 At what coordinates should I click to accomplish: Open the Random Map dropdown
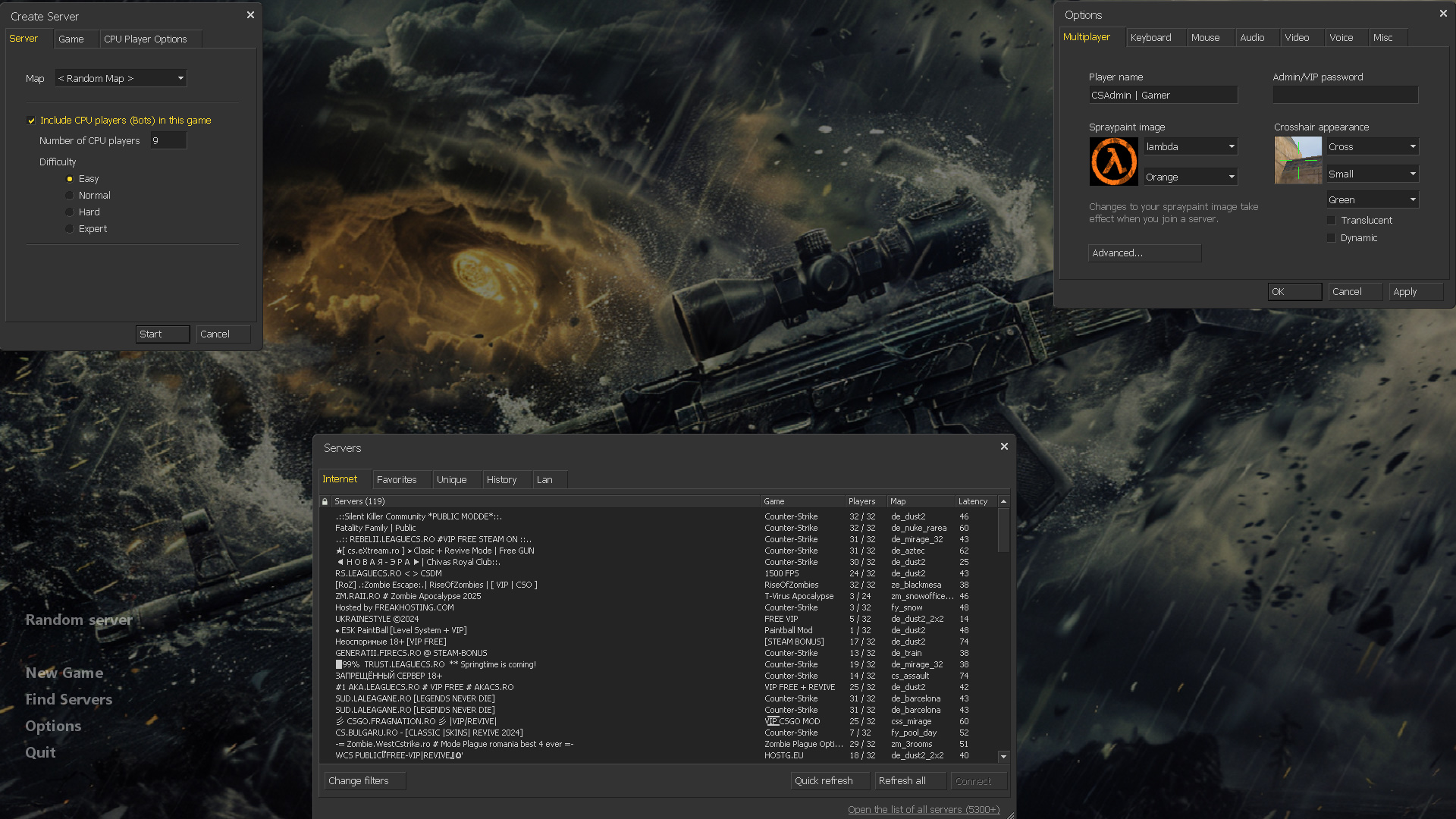tap(121, 78)
